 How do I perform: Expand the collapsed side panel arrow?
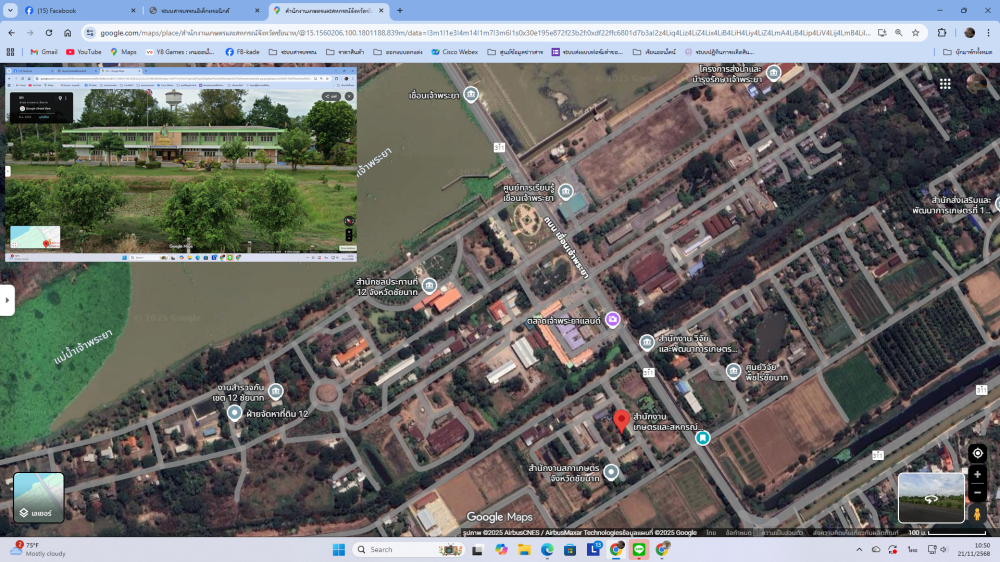coord(7,300)
